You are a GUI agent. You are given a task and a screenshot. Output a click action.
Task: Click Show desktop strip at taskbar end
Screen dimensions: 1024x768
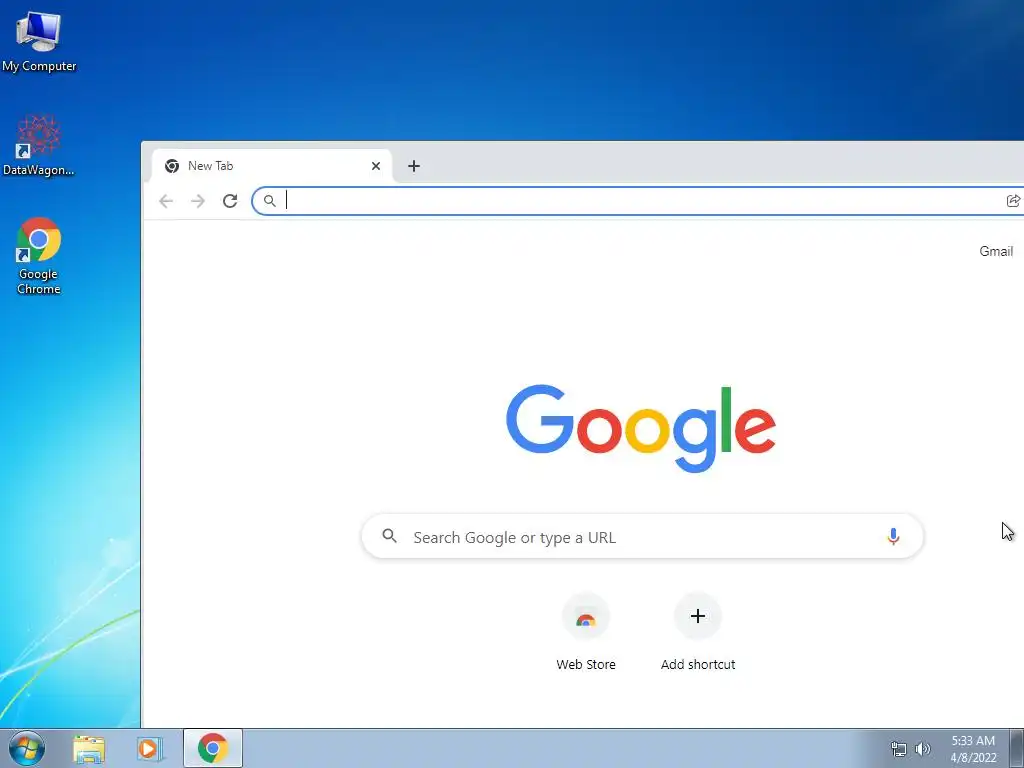click(1017, 748)
